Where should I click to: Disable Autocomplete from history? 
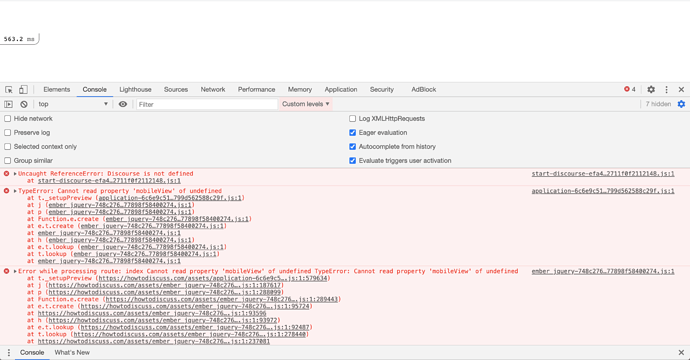pyautogui.click(x=352, y=147)
